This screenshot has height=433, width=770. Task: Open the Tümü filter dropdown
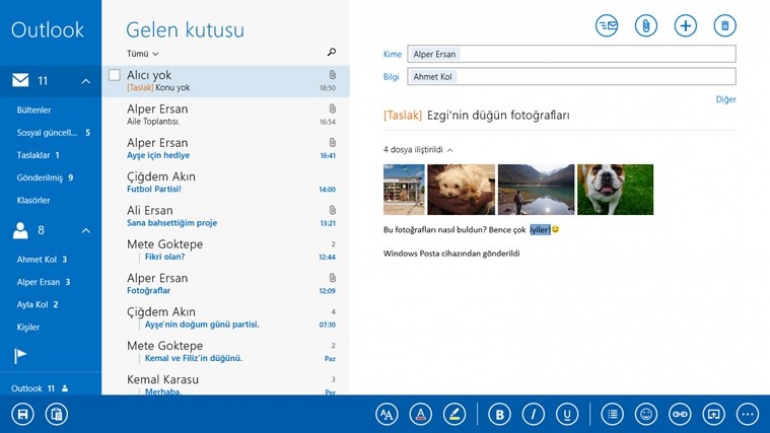(x=142, y=54)
